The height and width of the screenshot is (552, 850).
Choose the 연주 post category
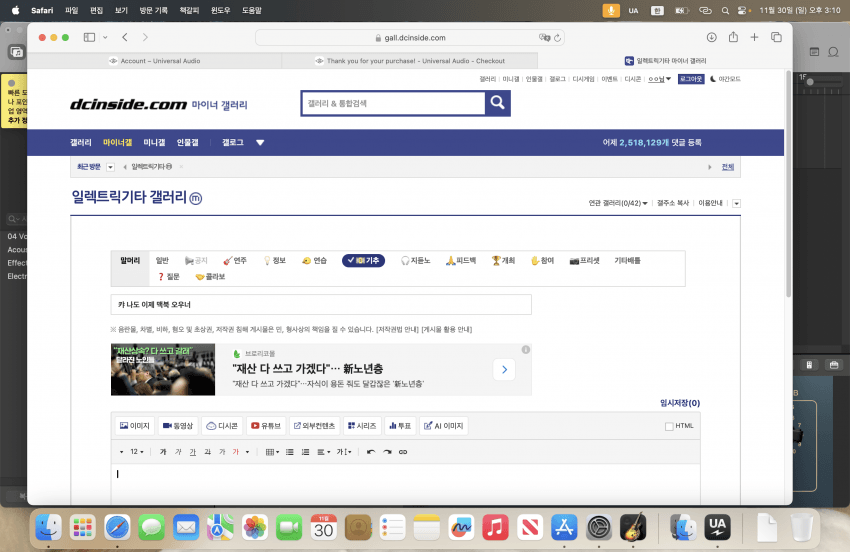click(x=236, y=260)
